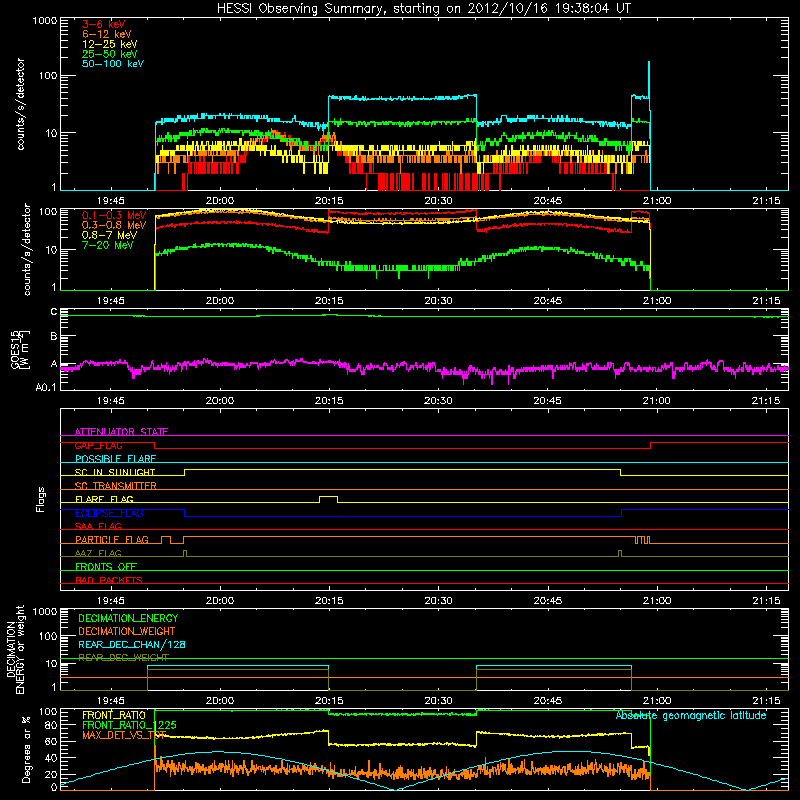800x800 pixels.
Task: Click the POSSIBLE_FLARE flag label
Action: click(x=115, y=459)
